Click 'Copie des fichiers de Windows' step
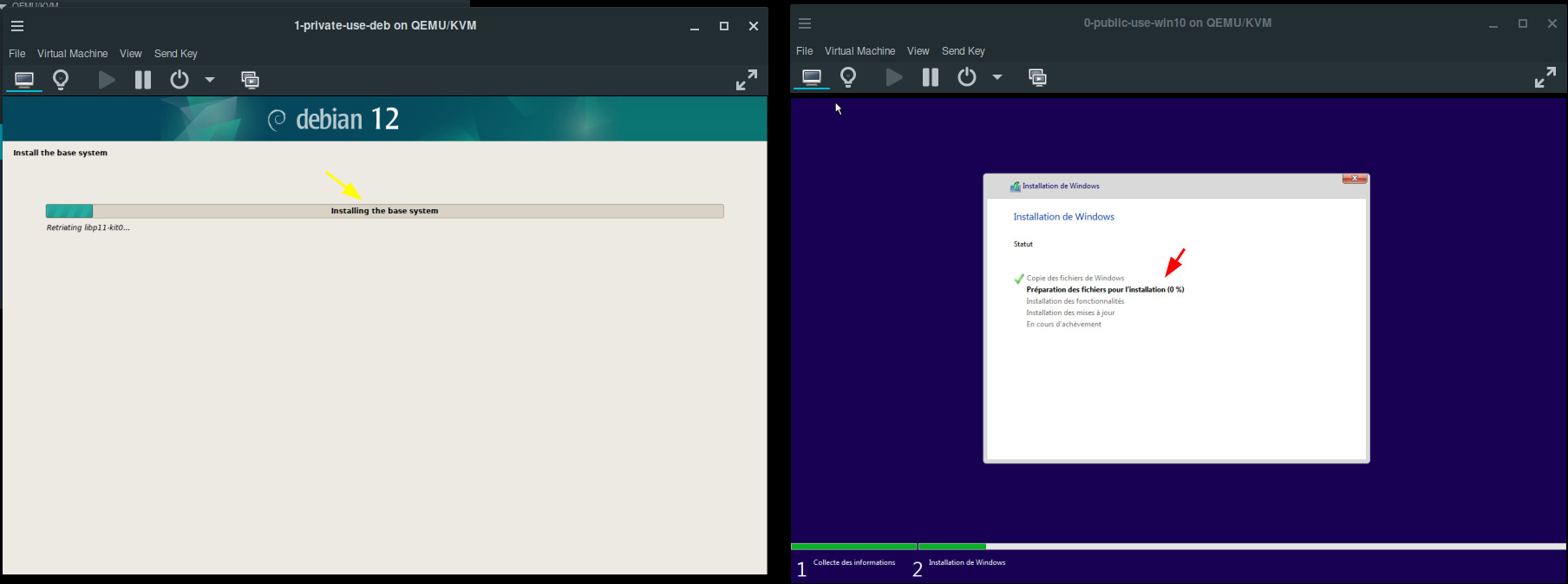Image resolution: width=1568 pixels, height=584 pixels. point(1075,279)
